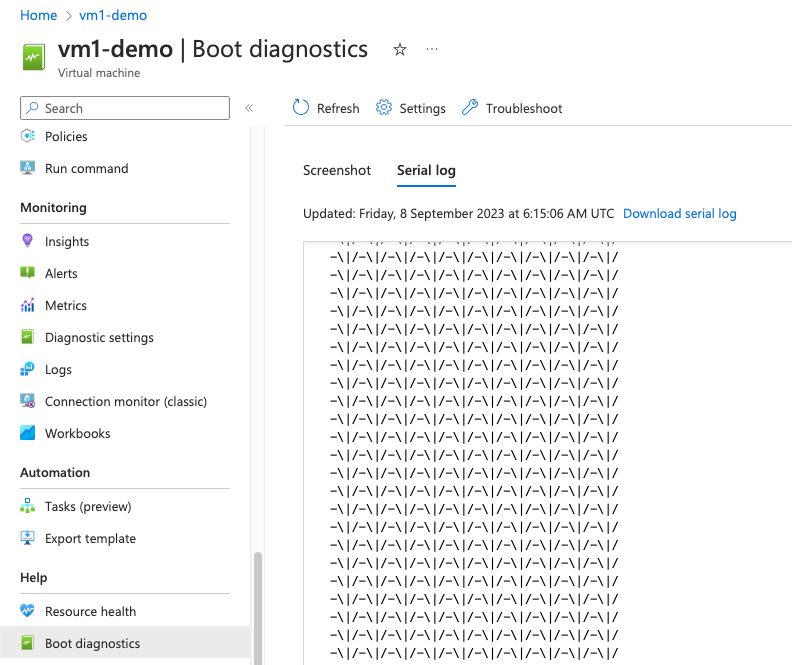Viewport: 792px width, 665px height.
Task: Click the Metrics chart icon
Action: pyautogui.click(x=28, y=305)
